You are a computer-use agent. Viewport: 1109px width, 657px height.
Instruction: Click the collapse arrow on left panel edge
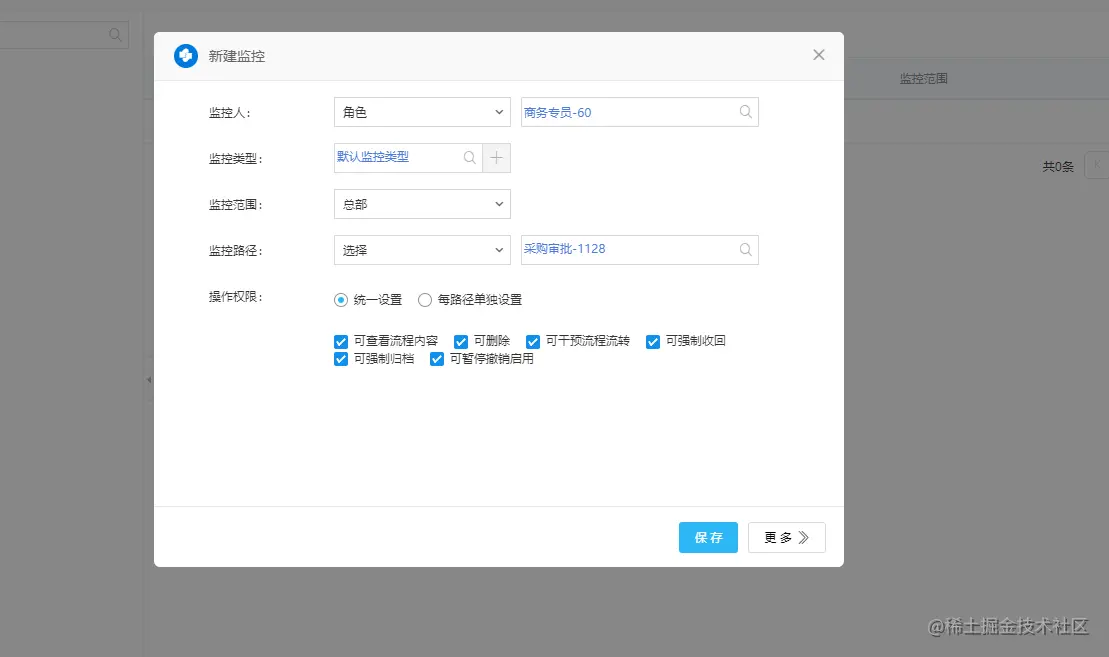click(x=149, y=380)
